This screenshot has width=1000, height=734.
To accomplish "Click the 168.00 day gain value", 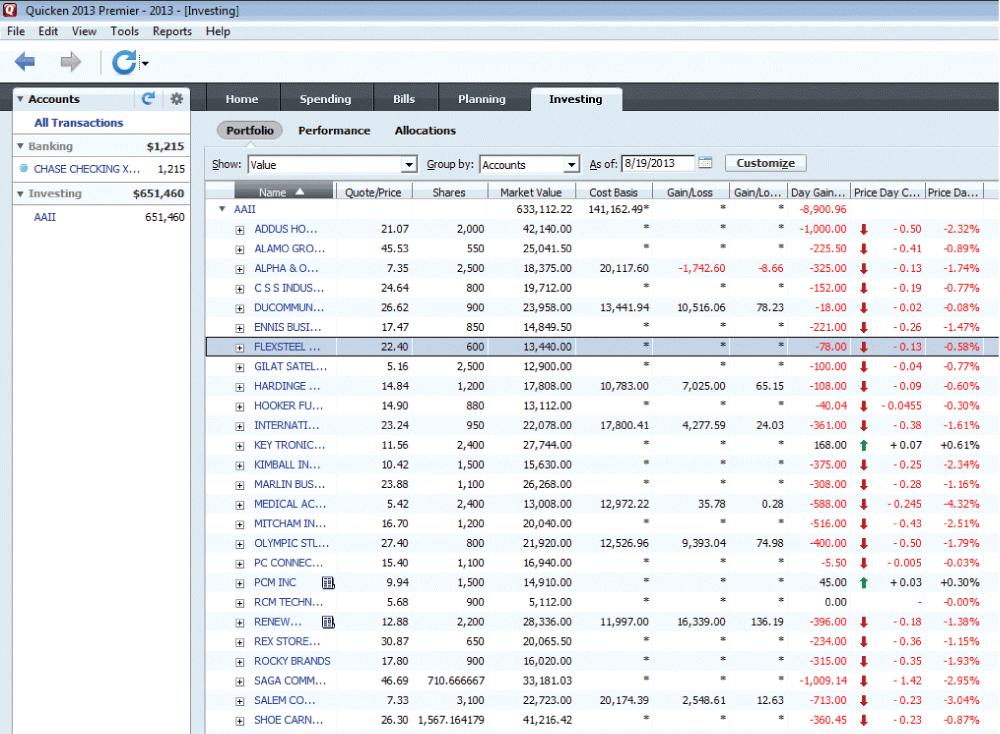I will [830, 445].
